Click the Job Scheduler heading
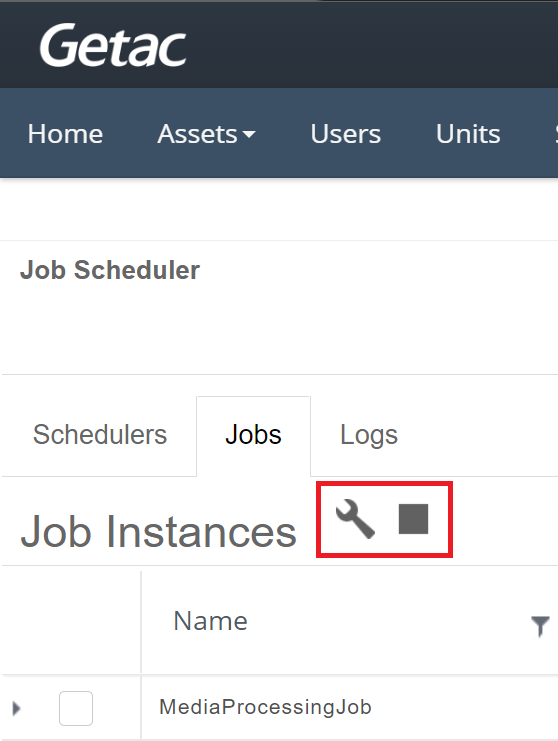The image size is (558, 741). 110,270
